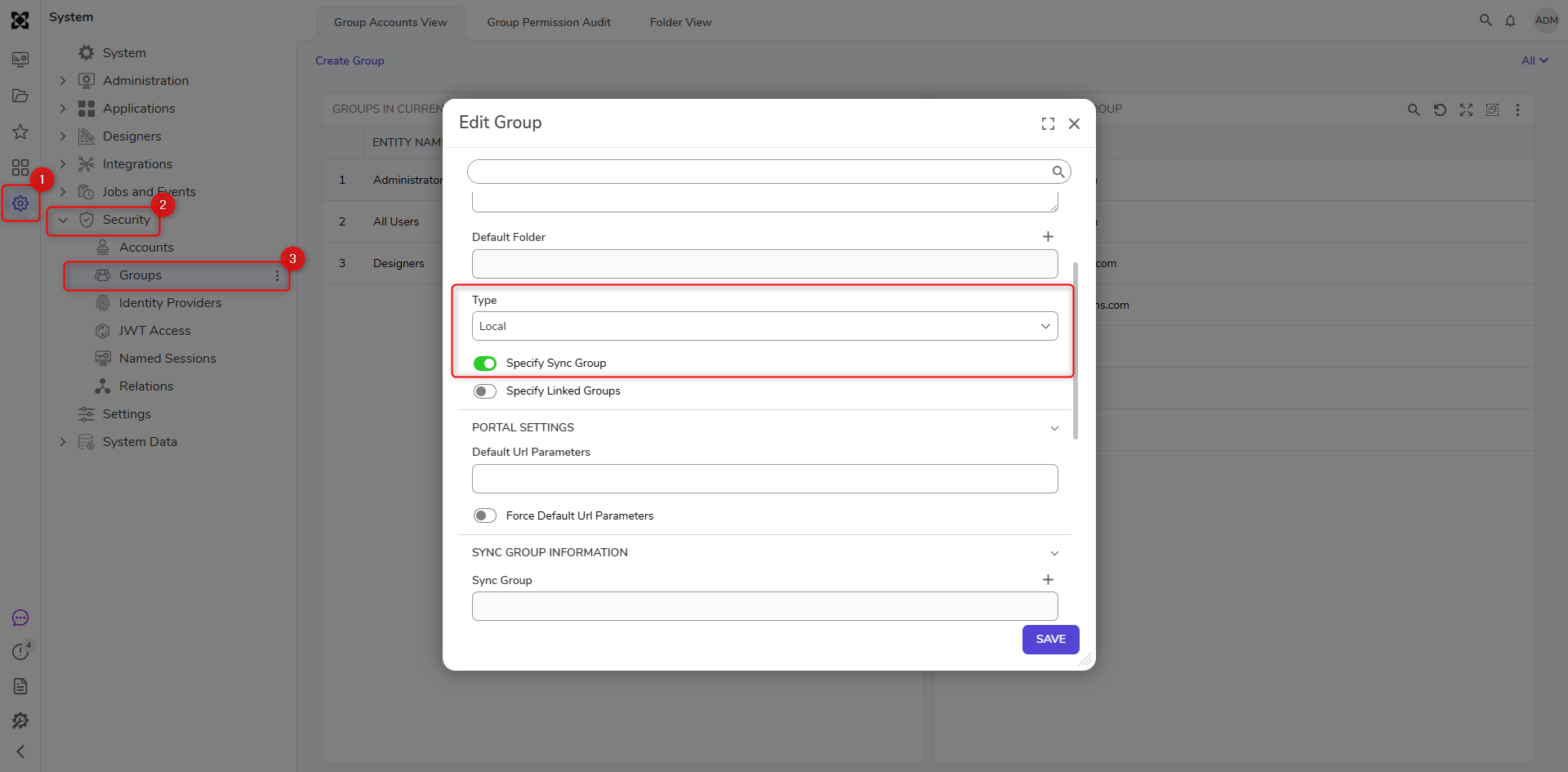
Task: Expand the Applications tree node
Action: [x=63, y=109]
